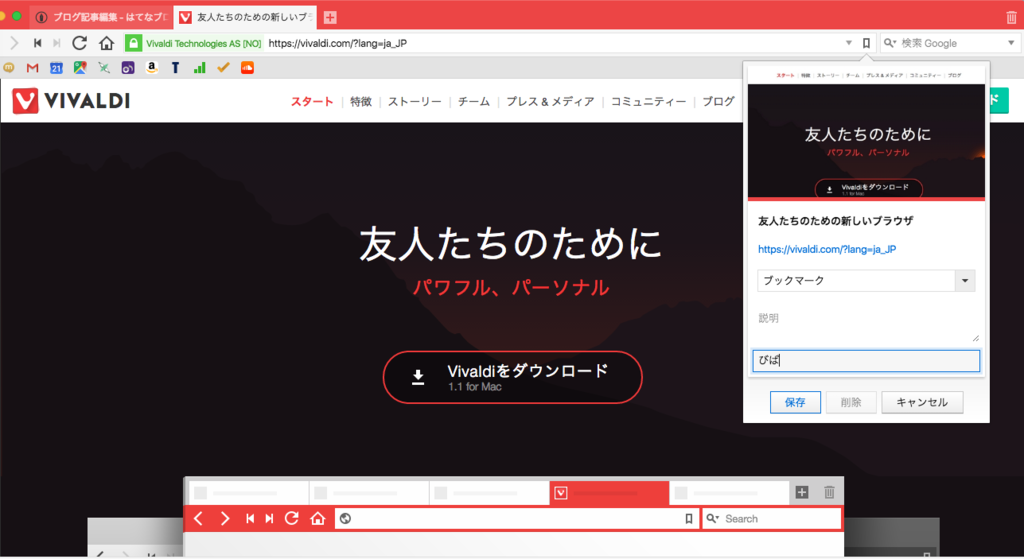Open the ブログ menu item
The height and width of the screenshot is (559, 1024).
tap(718, 102)
